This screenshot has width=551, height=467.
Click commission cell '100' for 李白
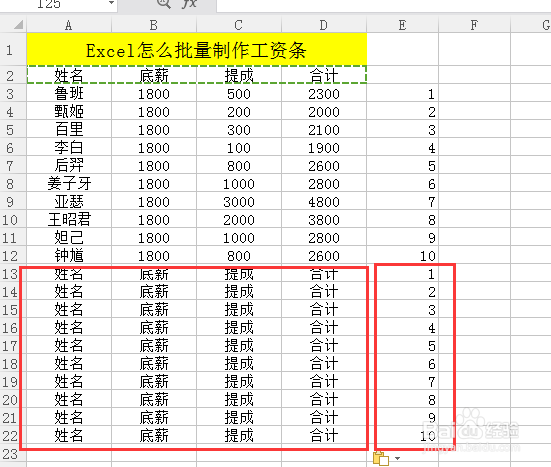click(239, 148)
